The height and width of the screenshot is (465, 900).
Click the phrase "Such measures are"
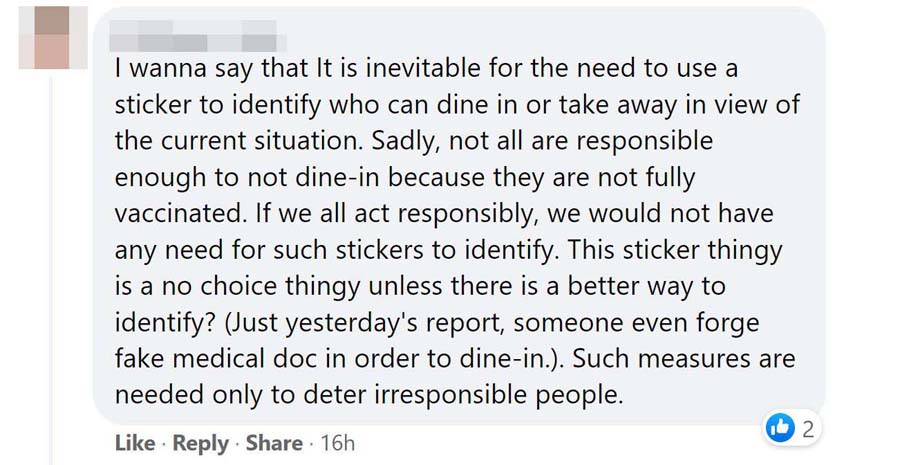(x=683, y=358)
